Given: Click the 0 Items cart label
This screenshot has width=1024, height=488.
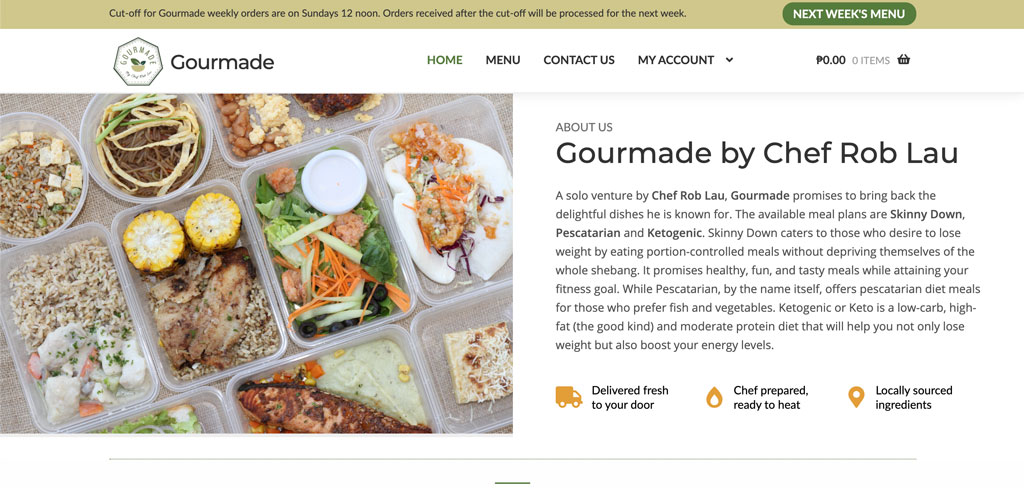Looking at the screenshot, I should click(x=870, y=60).
